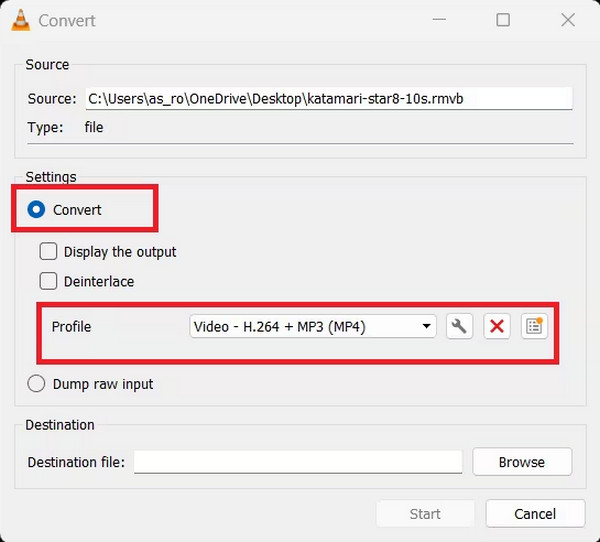
Task: Create a new profile icon button
Action: tap(534, 327)
